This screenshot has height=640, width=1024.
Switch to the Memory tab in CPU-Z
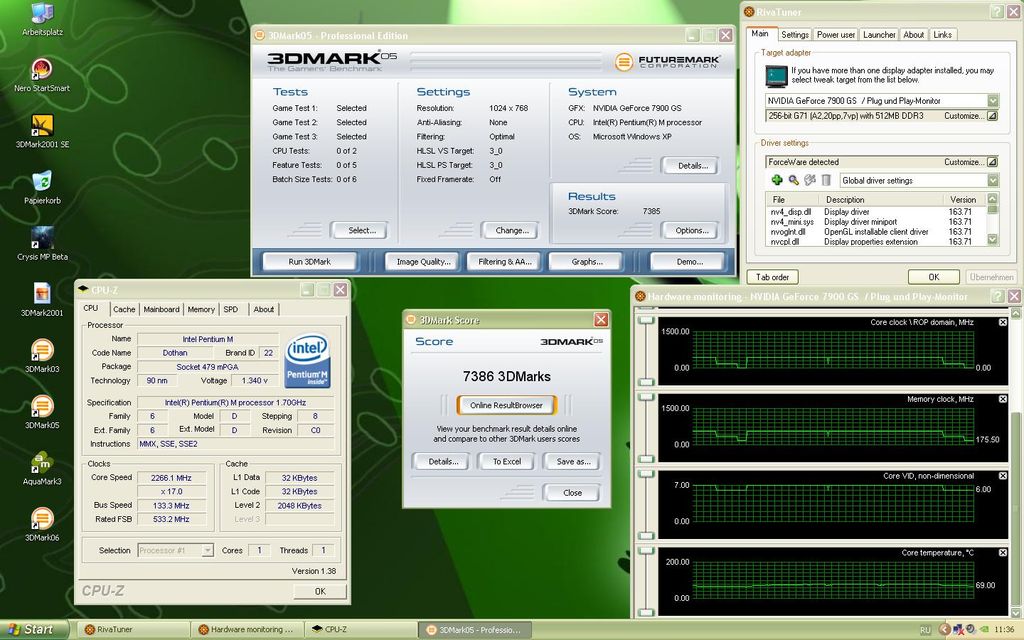[201, 310]
